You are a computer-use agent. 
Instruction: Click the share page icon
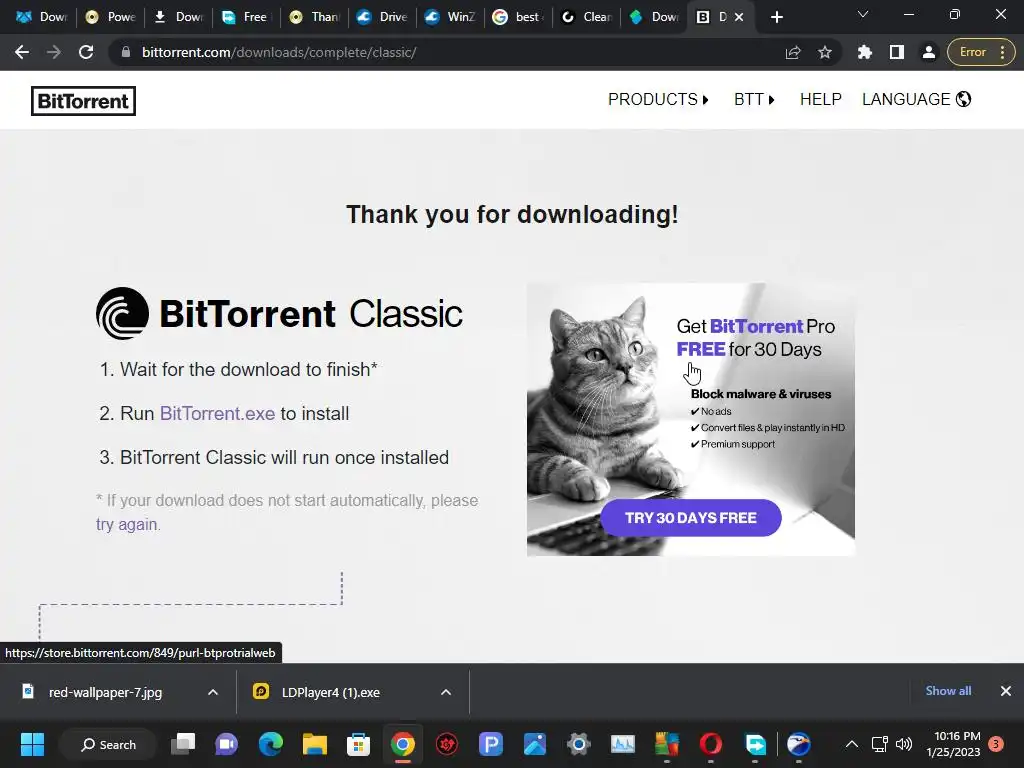(793, 52)
